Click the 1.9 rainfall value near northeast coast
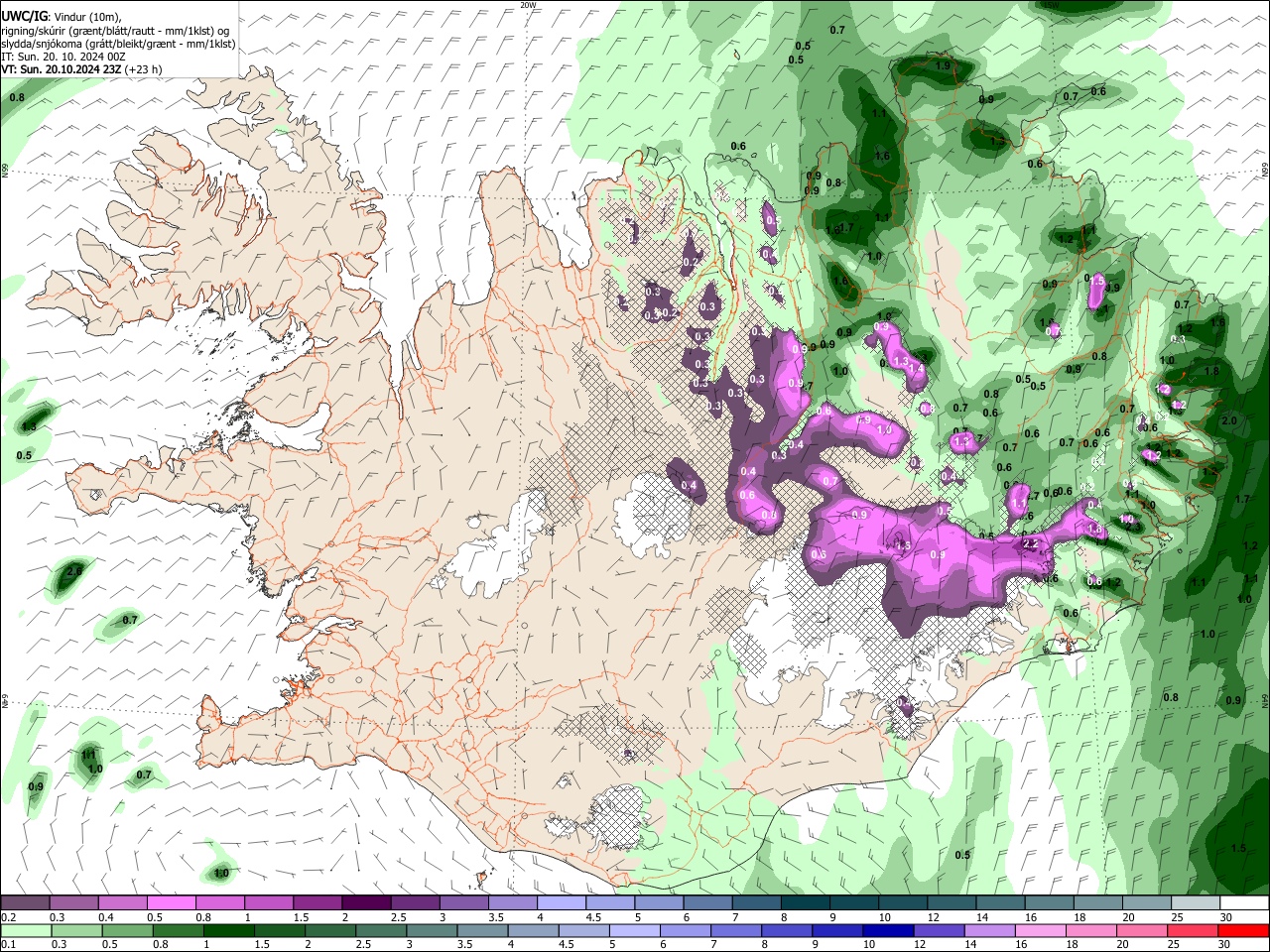 tap(943, 65)
